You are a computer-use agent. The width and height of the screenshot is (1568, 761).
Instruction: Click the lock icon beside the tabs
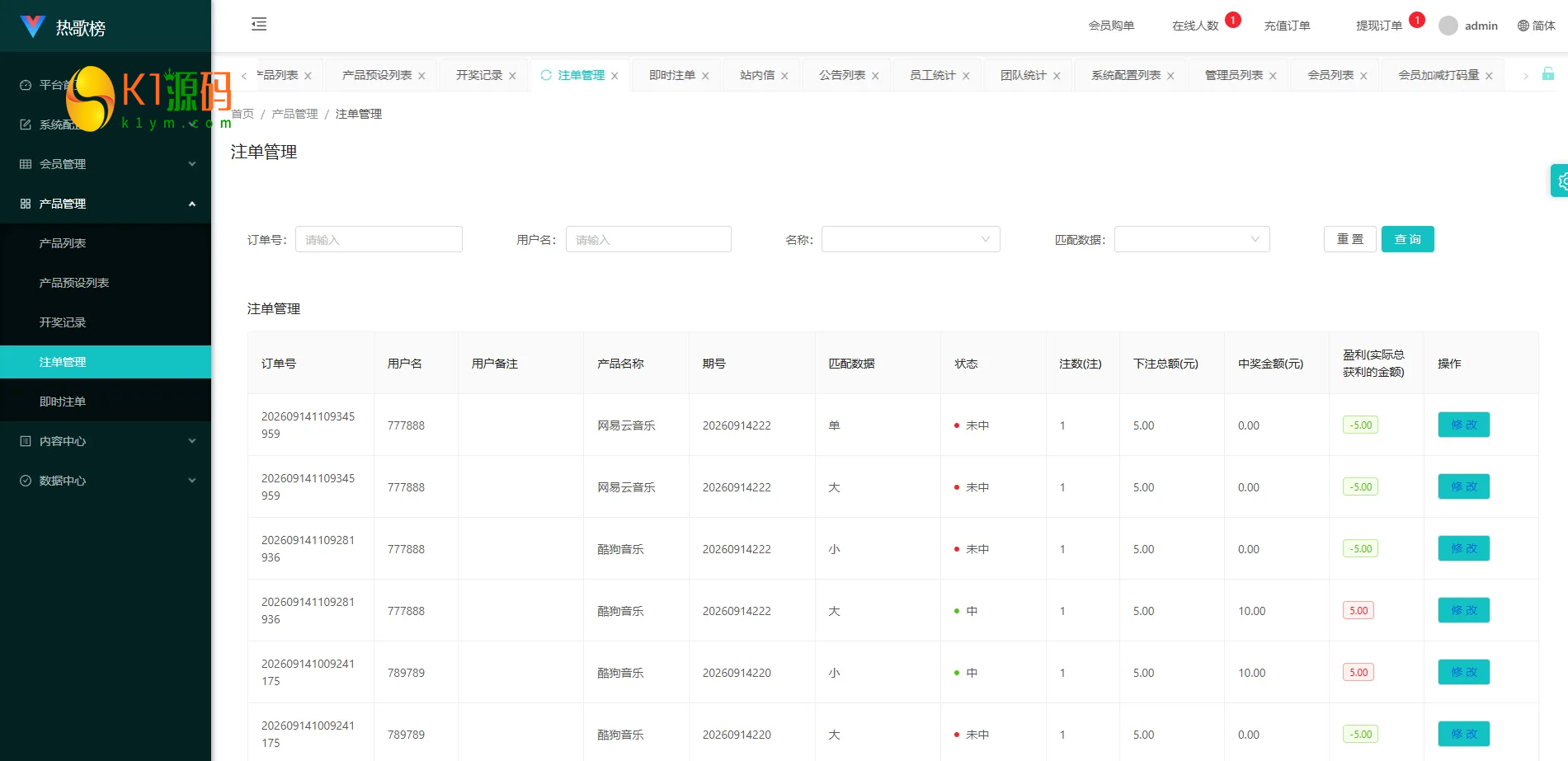1548,74
